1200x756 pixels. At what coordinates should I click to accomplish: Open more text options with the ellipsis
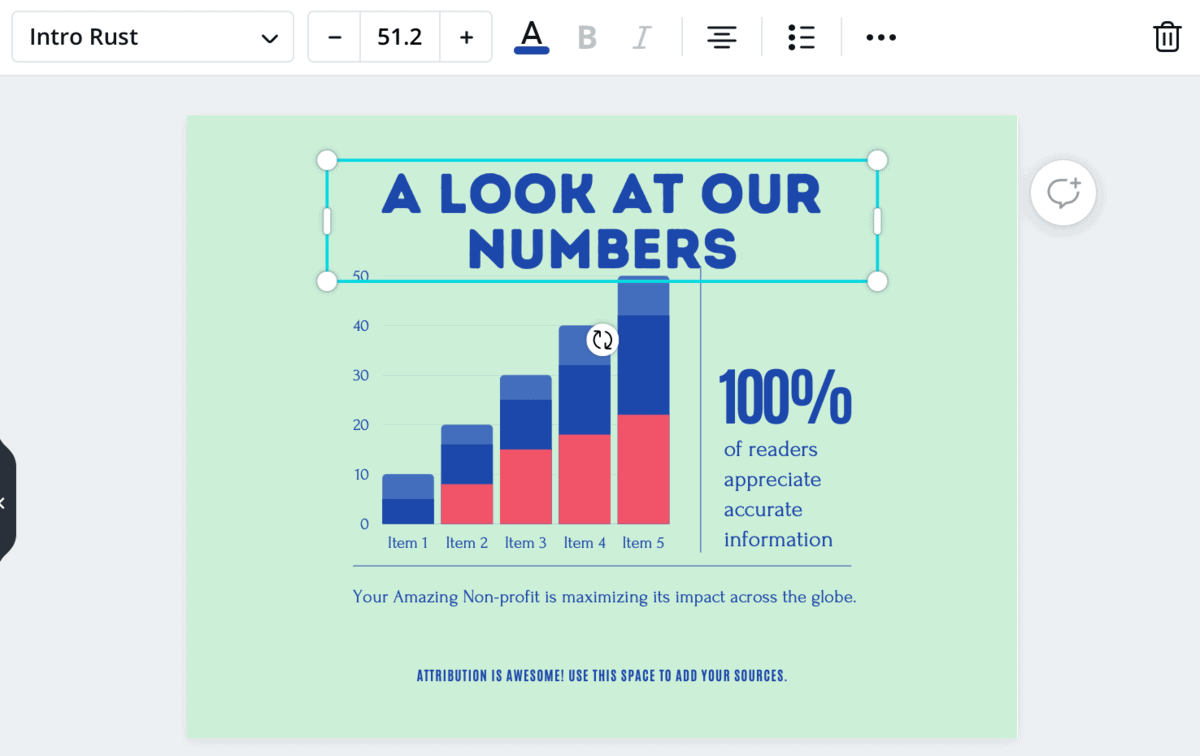880,36
